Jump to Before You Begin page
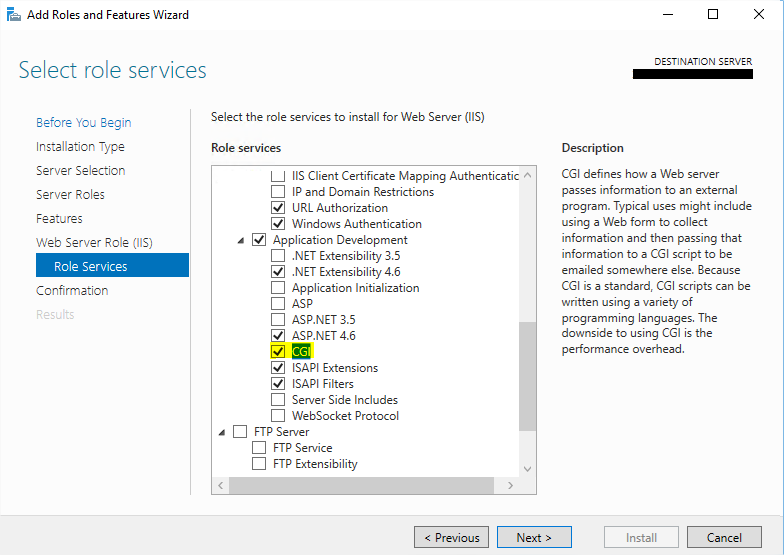The height and width of the screenshot is (555, 784). point(83,123)
